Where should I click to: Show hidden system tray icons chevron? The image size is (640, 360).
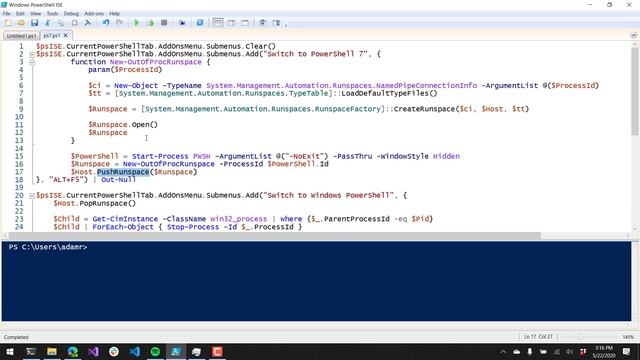pyautogui.click(x=503, y=351)
